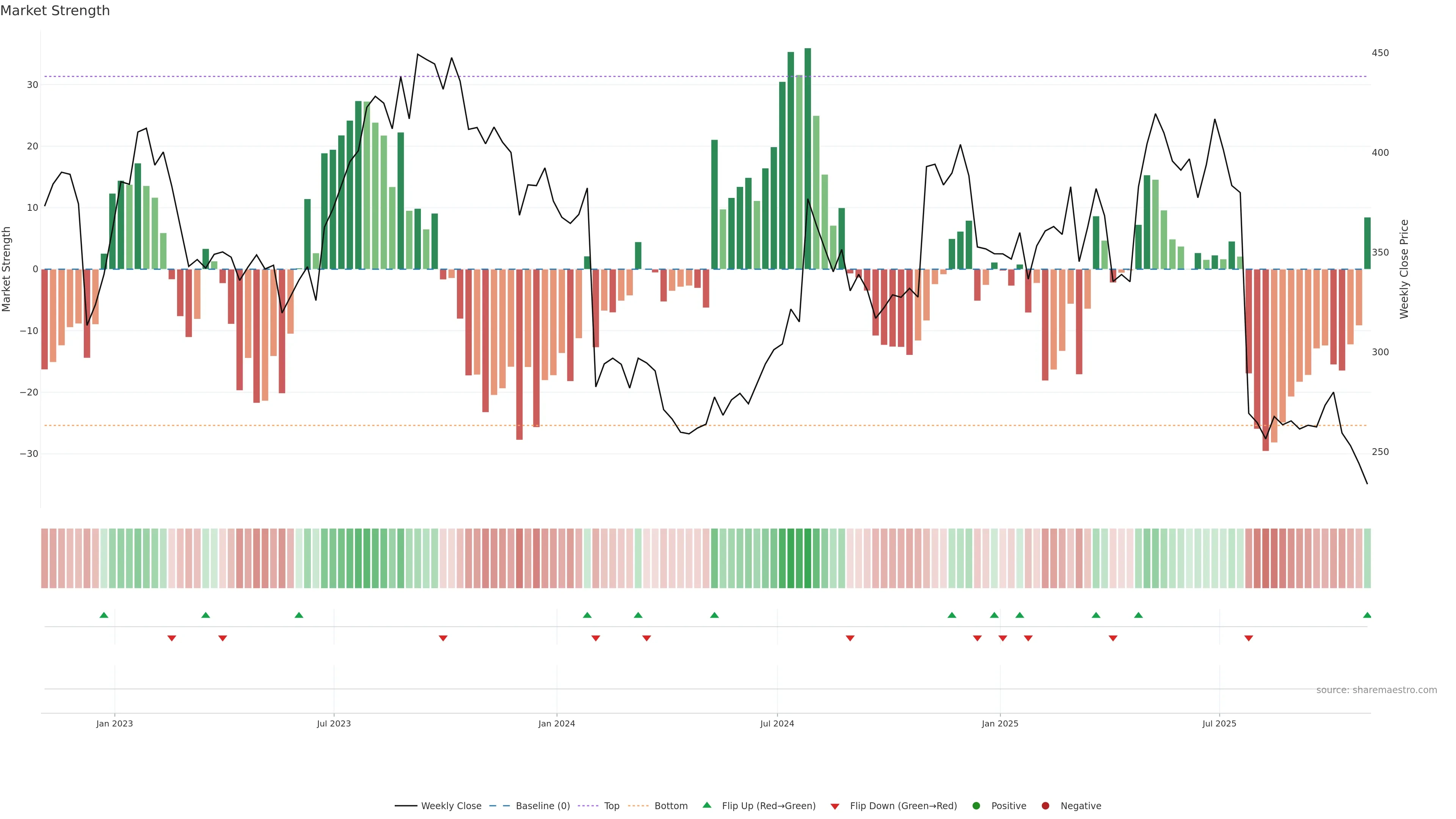Click the darkest green heatmap cell
This screenshot has width=1456, height=819.
tap(808, 559)
